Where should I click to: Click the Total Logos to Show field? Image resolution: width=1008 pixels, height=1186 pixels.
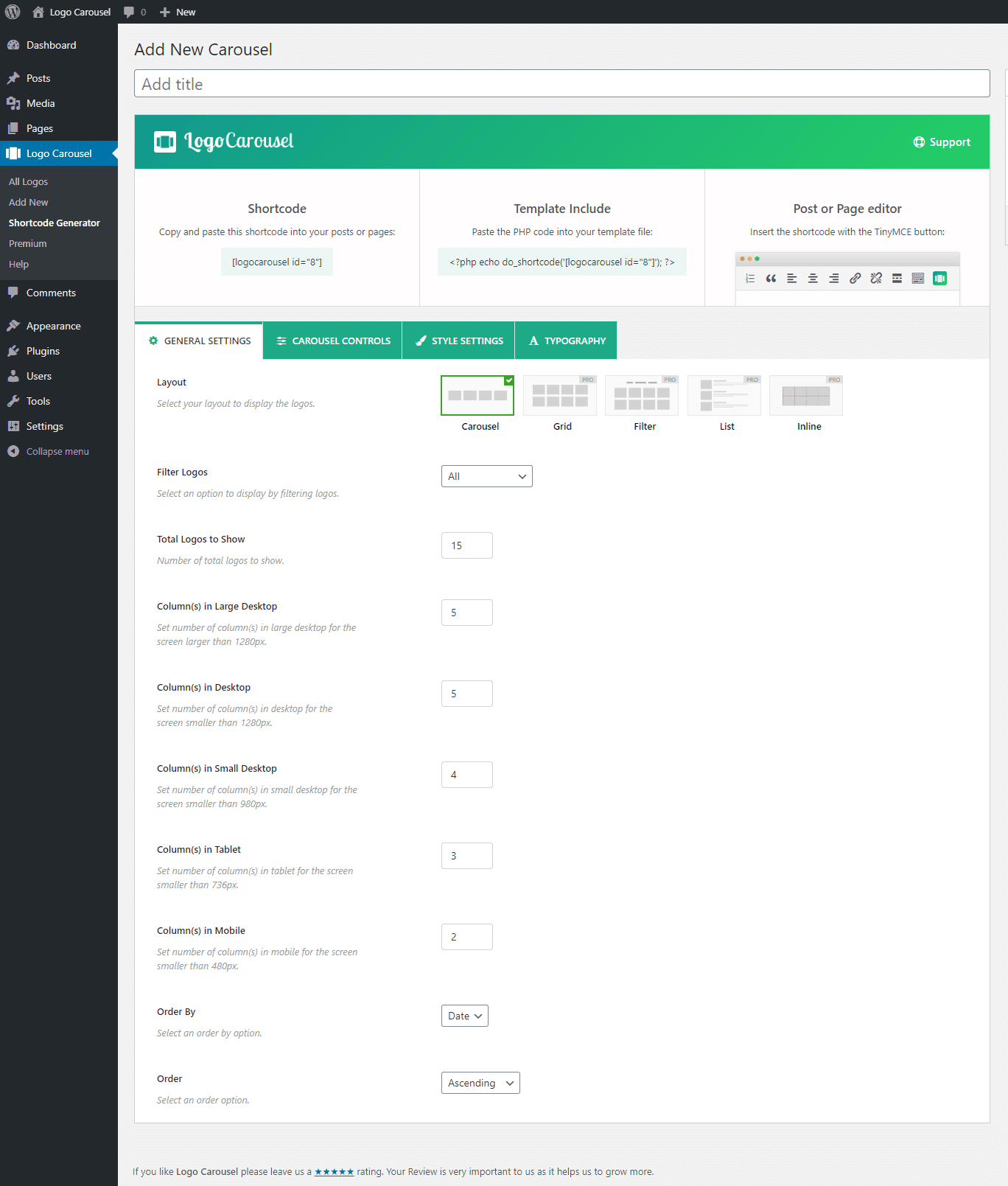coord(467,545)
